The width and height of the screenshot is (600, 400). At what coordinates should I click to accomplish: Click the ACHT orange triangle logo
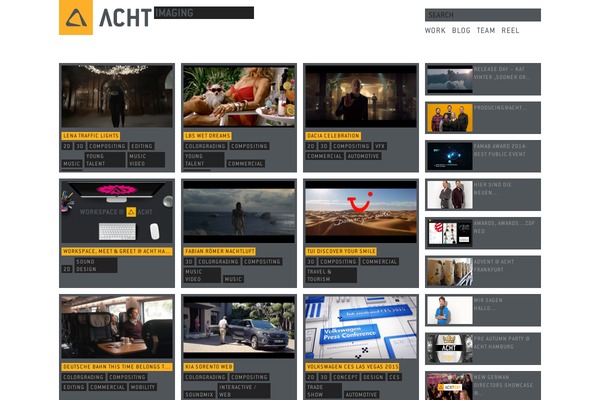click(x=76, y=17)
